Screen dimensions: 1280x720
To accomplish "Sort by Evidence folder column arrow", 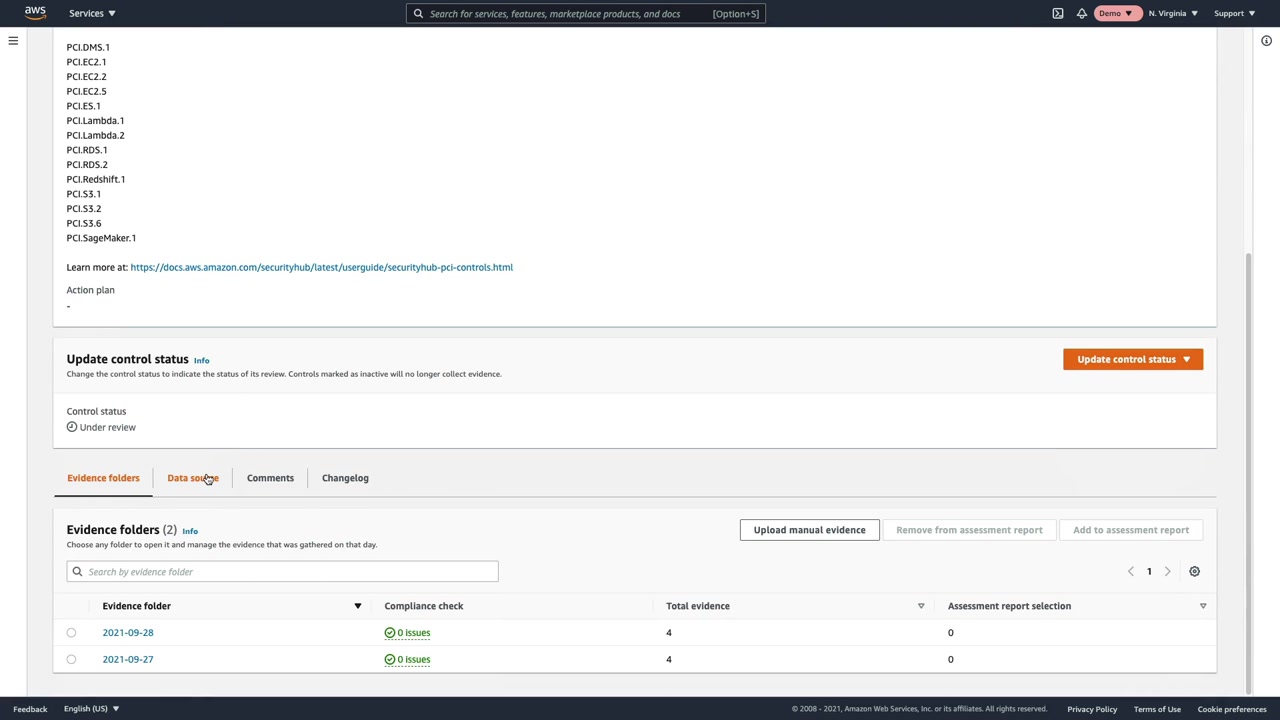I will click(357, 606).
